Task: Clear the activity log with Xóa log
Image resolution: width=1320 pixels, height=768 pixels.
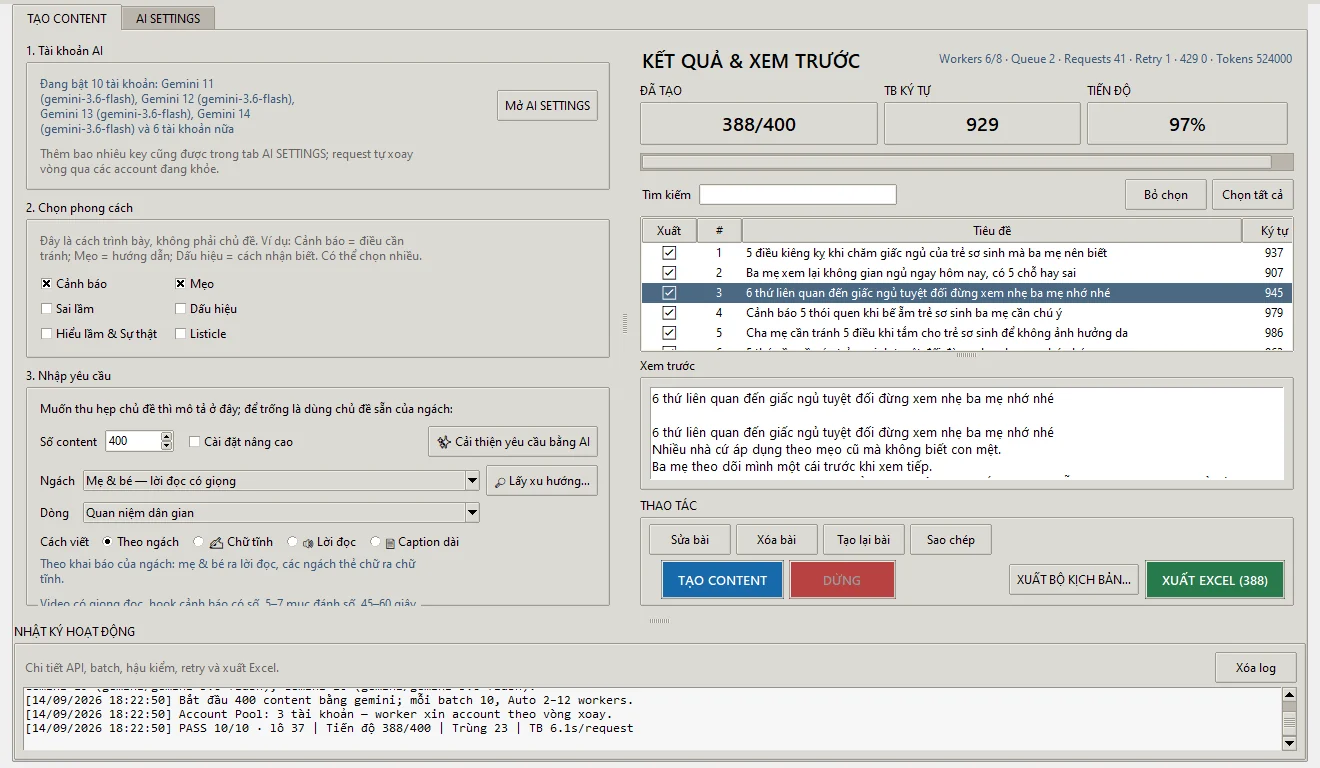Action: coord(1255,668)
